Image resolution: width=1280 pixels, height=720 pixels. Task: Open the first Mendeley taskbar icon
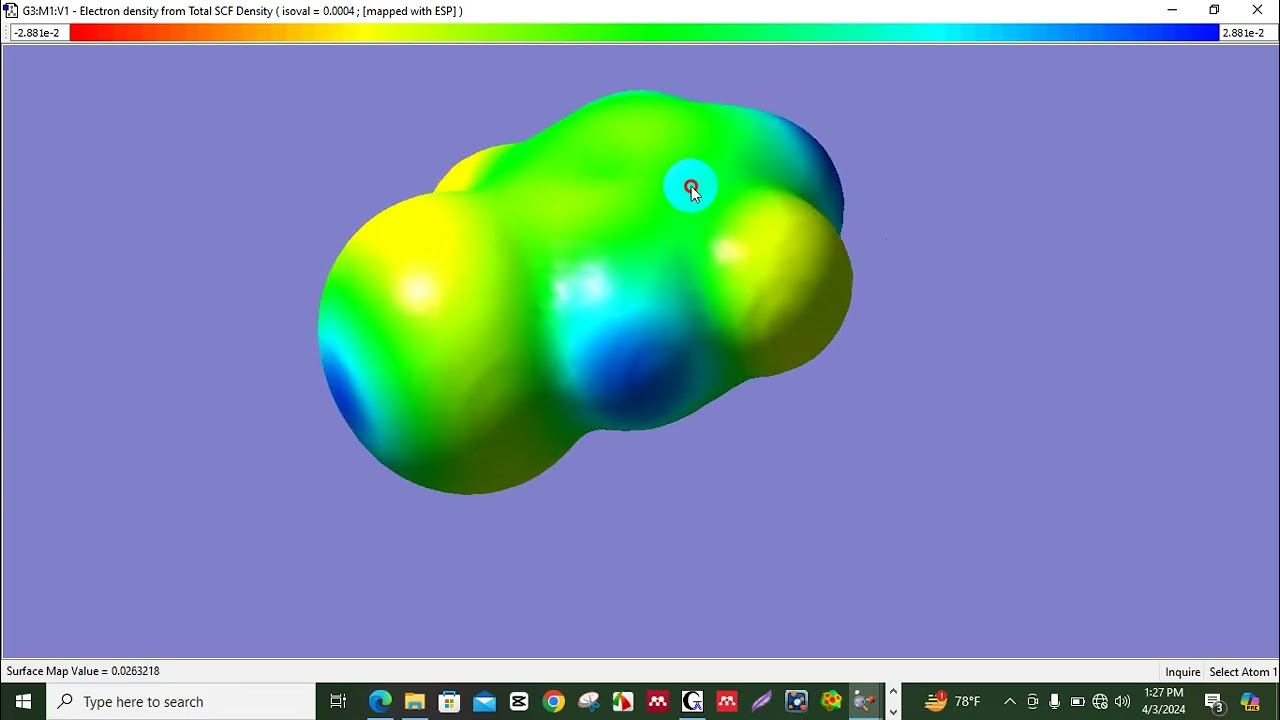pyautogui.click(x=658, y=702)
